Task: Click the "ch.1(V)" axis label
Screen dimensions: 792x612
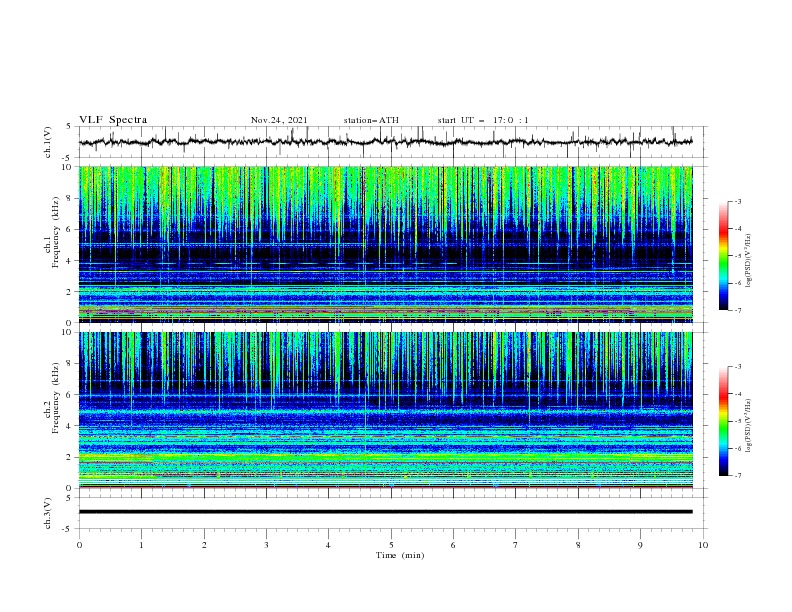Action: pos(48,142)
